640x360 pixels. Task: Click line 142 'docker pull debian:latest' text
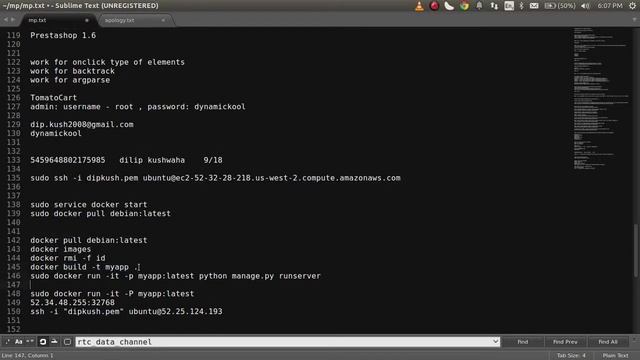[x=89, y=240]
